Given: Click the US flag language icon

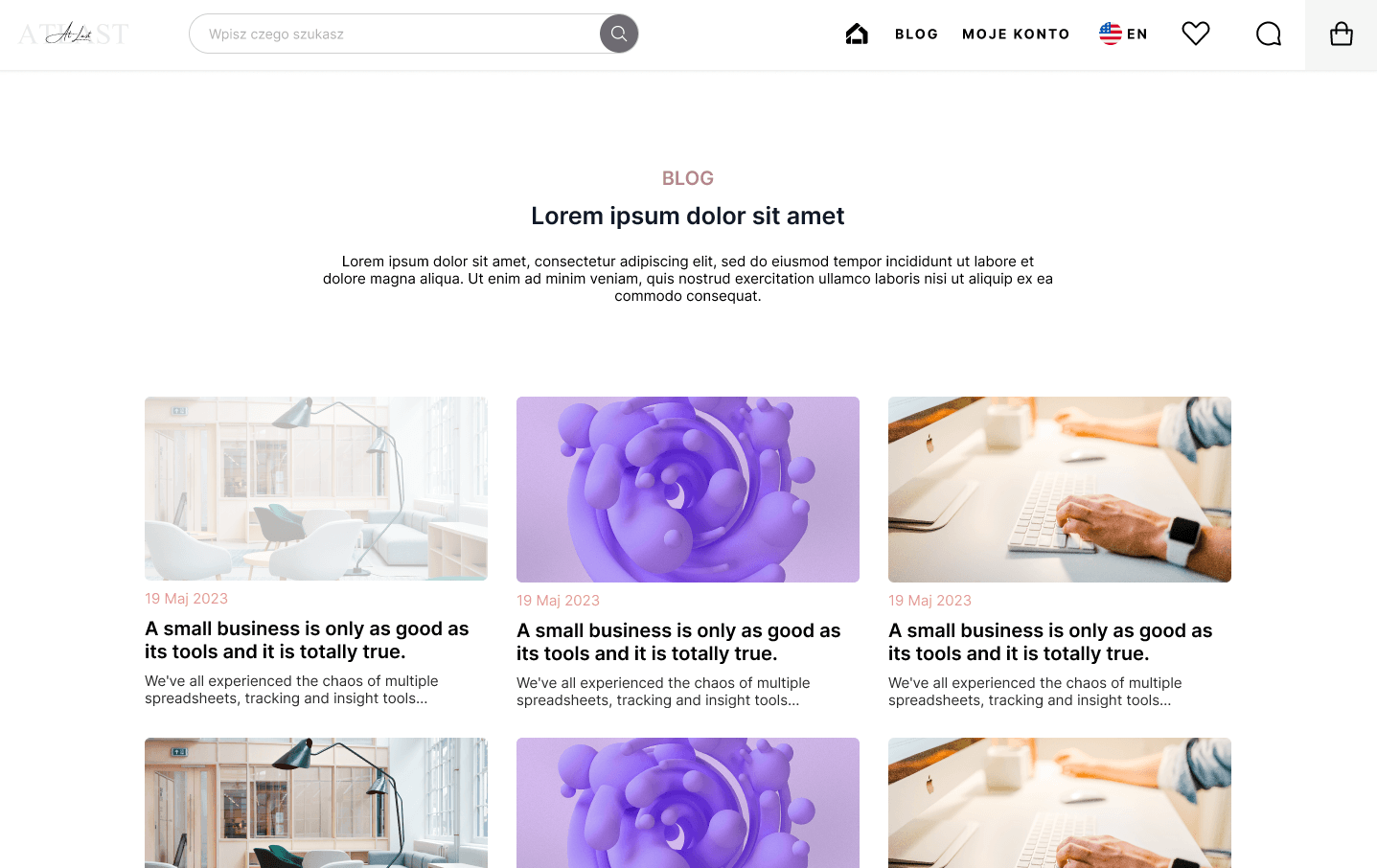Looking at the screenshot, I should 1110,34.
